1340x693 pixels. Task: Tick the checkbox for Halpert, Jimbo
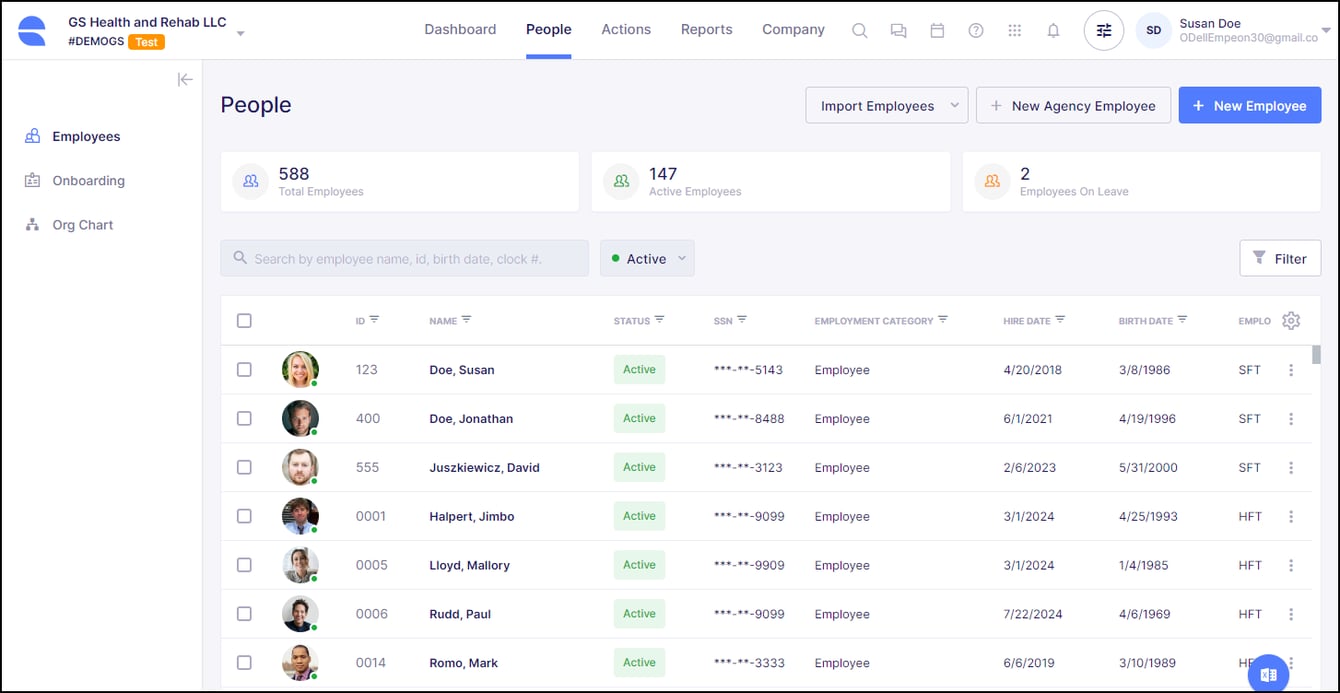[x=244, y=516]
